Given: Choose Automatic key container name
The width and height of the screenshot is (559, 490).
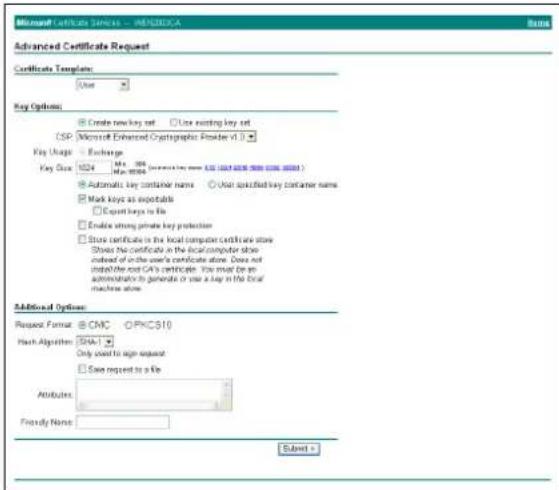Looking at the screenshot, I should click(82, 185).
